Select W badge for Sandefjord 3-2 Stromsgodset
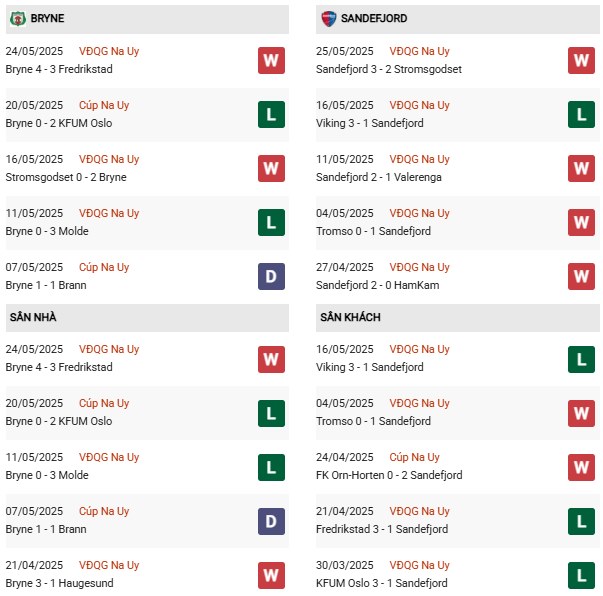 [582, 60]
